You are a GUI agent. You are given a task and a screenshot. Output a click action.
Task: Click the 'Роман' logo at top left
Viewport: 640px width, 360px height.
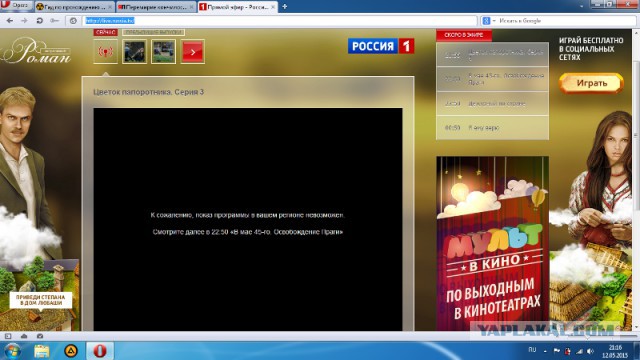[x=37, y=51]
